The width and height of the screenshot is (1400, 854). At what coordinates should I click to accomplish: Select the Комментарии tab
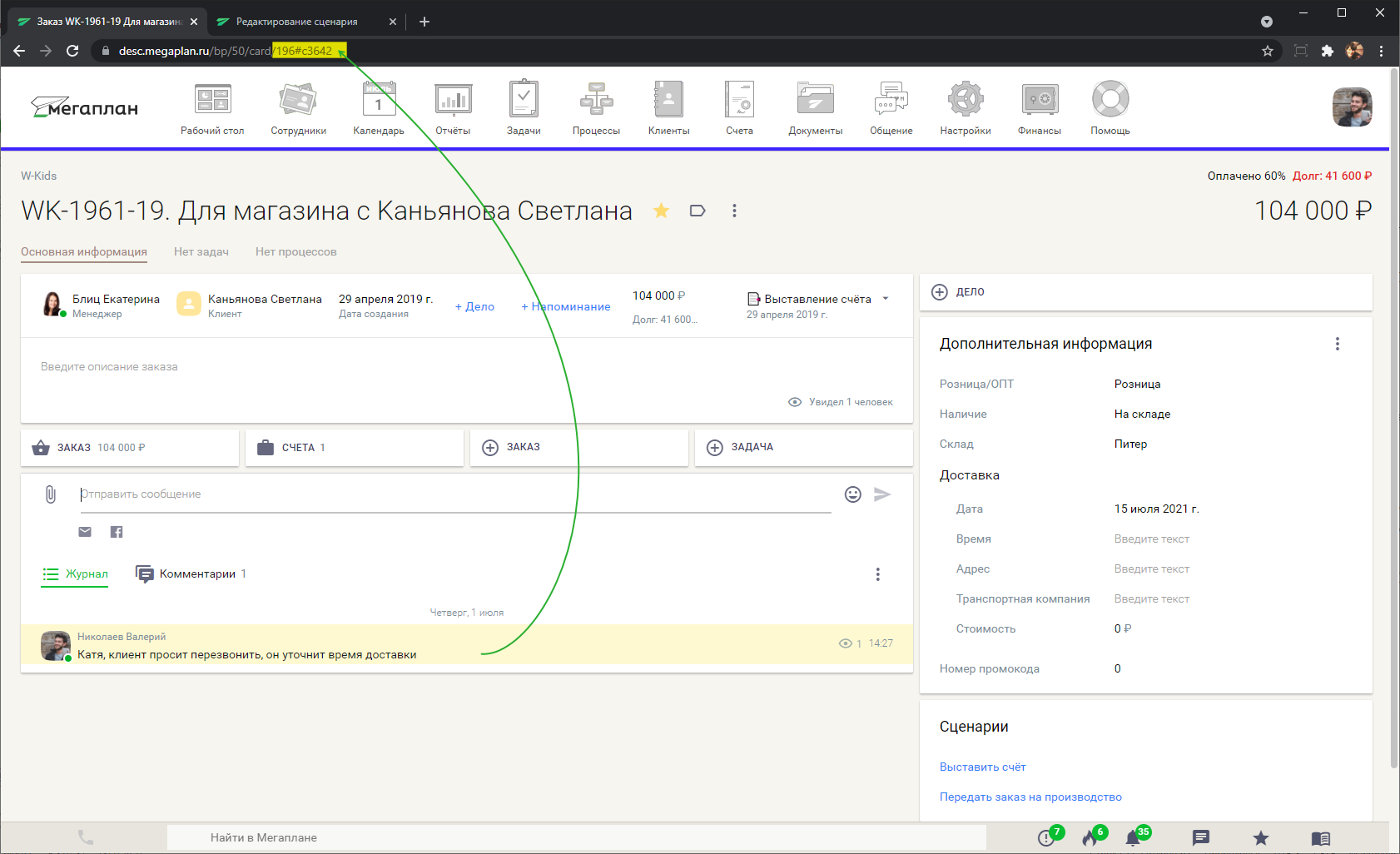191,573
